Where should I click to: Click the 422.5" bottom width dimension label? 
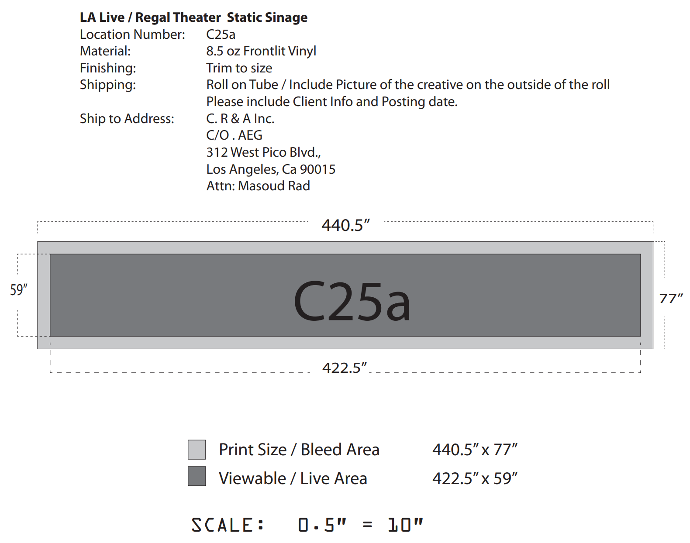point(345,367)
